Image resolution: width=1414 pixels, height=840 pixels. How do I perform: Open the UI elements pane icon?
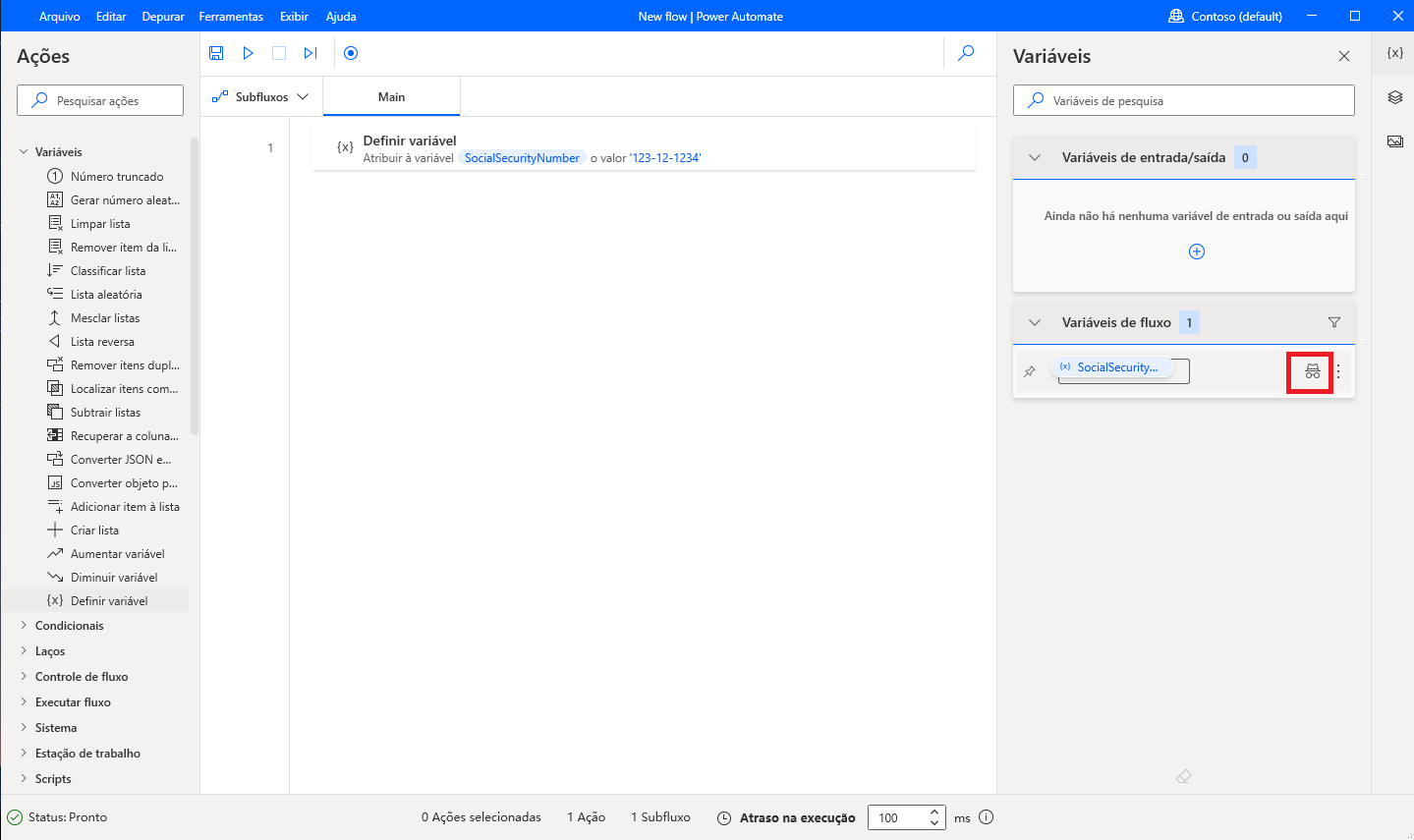tap(1394, 97)
